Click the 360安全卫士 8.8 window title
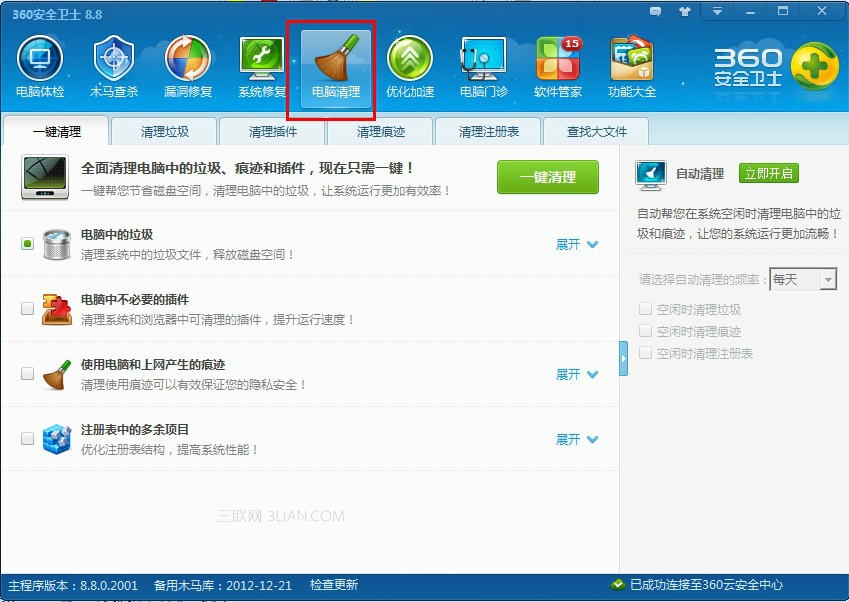This screenshot has height=602, width=849. 57,14
